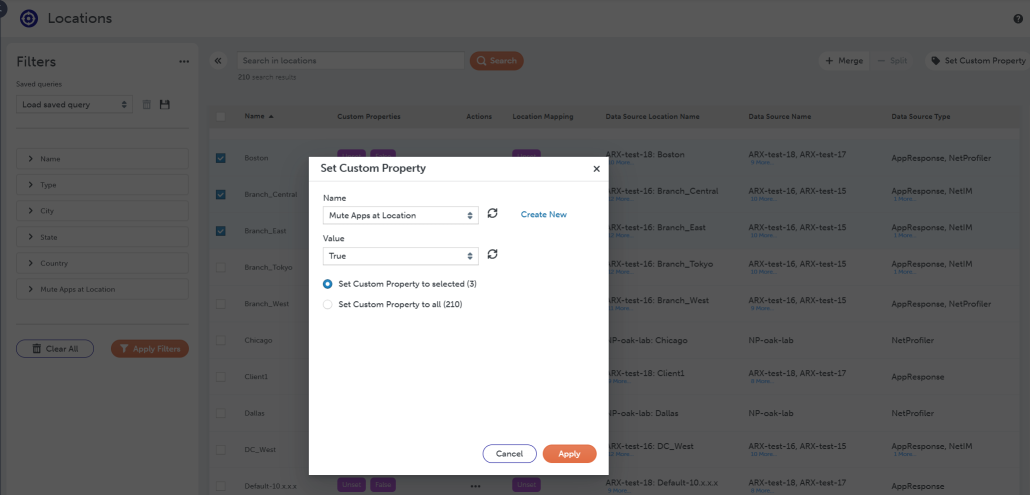Click the Search button
The image size is (1030, 495).
[x=497, y=60]
